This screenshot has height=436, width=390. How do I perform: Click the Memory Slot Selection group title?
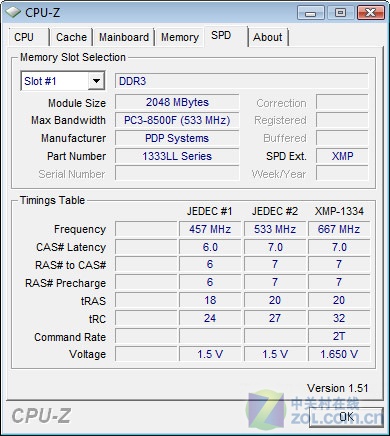tap(73, 57)
